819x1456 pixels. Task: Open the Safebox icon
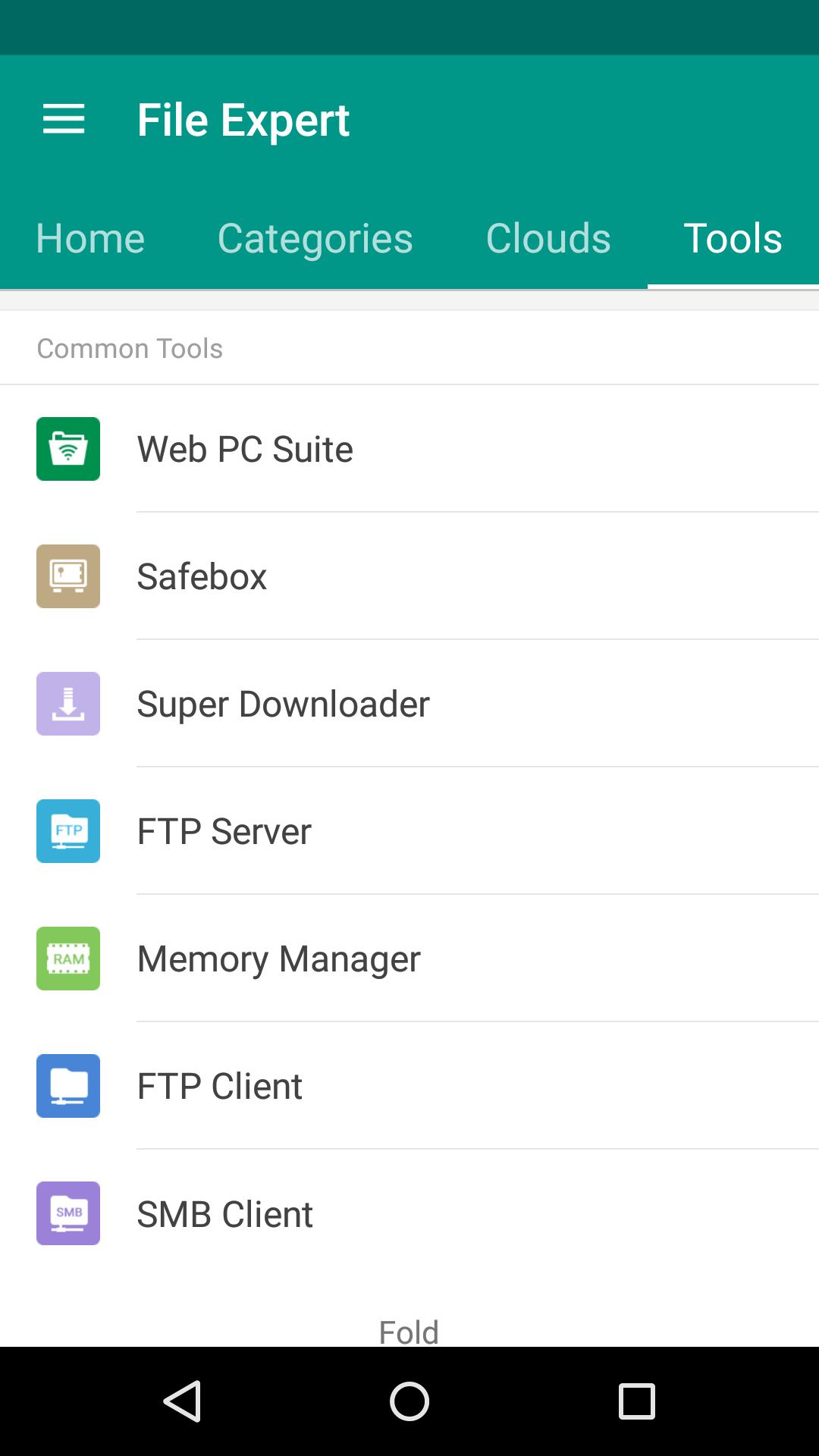point(67,576)
